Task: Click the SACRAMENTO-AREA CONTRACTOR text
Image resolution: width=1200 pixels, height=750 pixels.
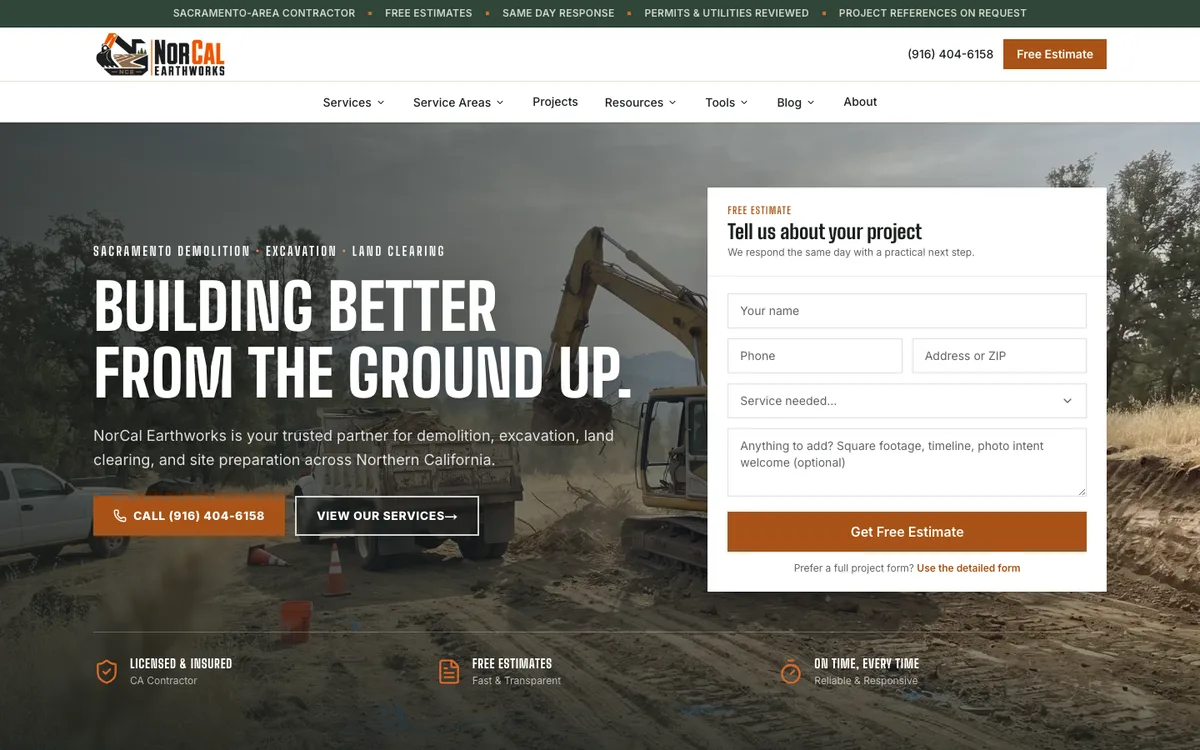Action: (x=264, y=13)
